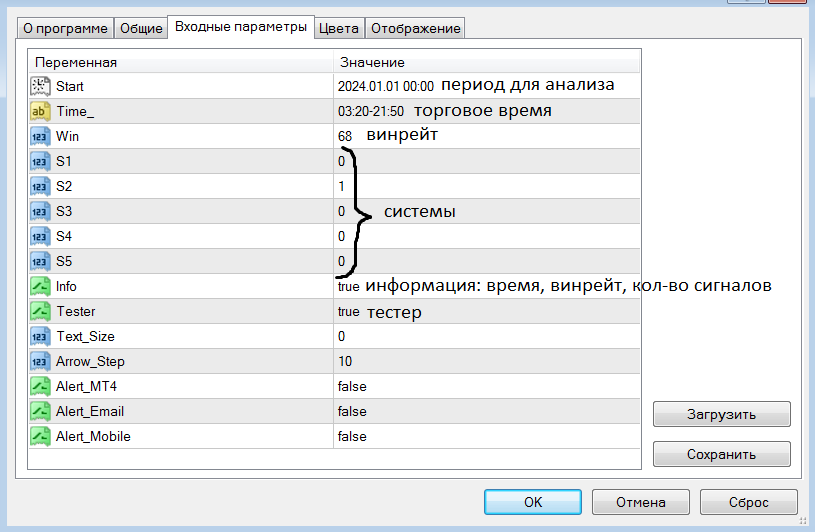Click the S1 variable name

click(64, 161)
